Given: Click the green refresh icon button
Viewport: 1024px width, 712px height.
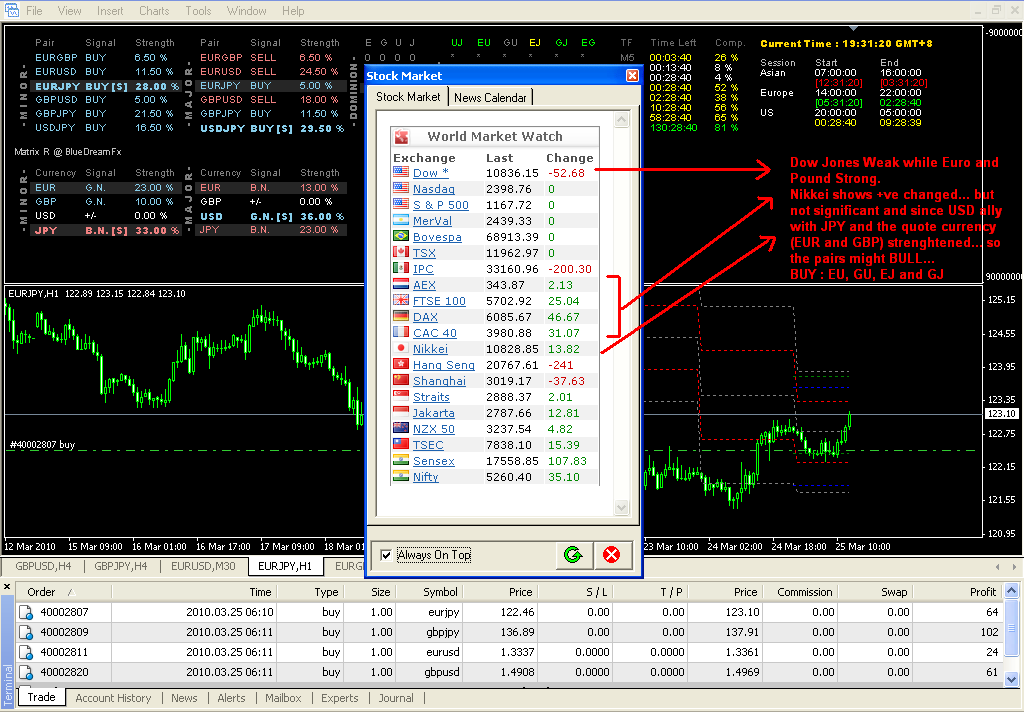Looking at the screenshot, I should click(574, 555).
